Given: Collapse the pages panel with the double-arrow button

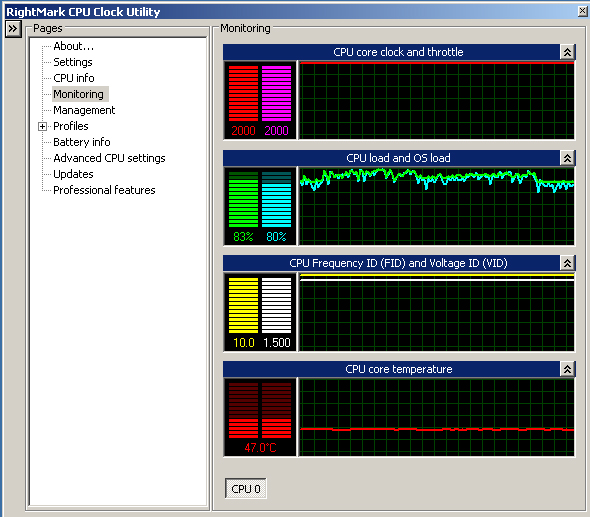Looking at the screenshot, I should click(x=13, y=29).
